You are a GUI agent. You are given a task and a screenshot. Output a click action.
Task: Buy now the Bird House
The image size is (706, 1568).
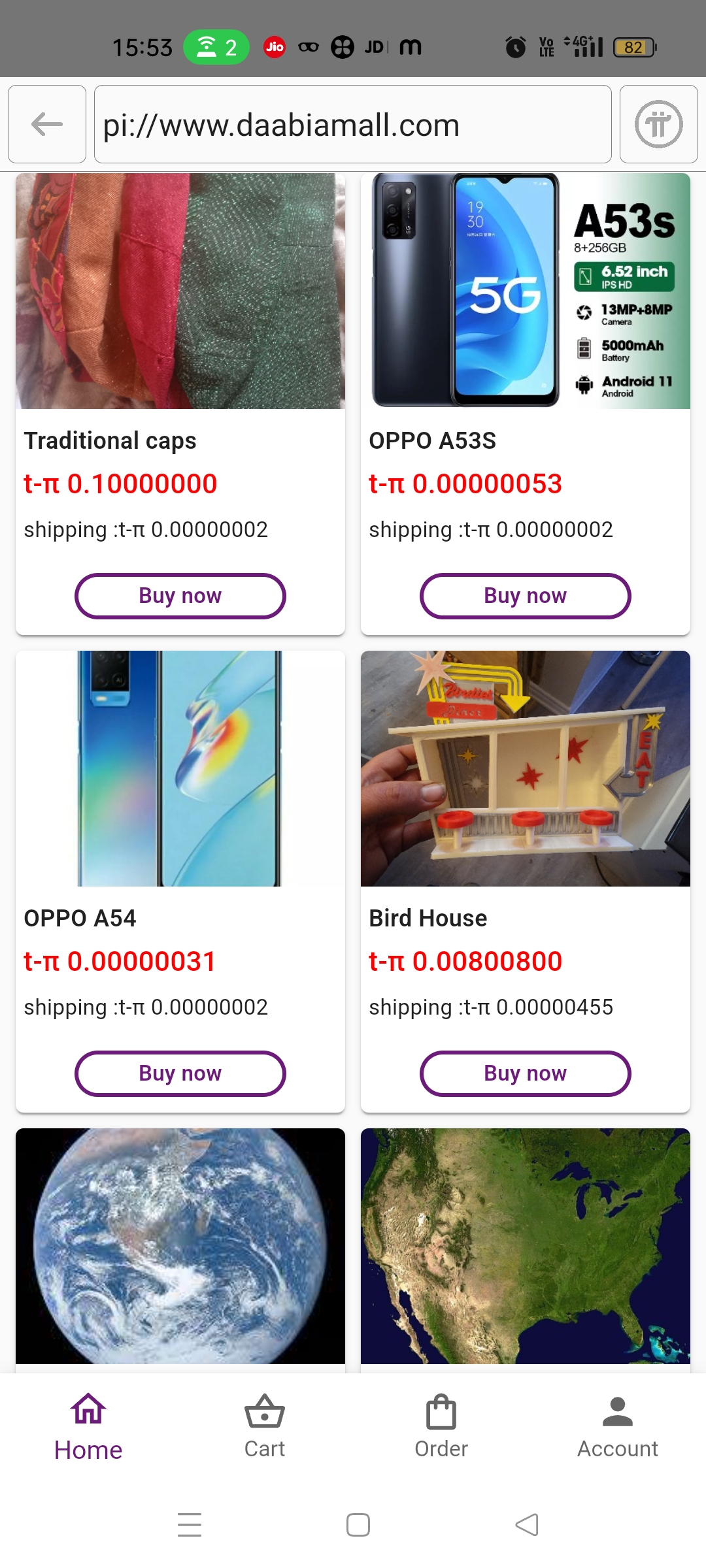pos(526,1073)
